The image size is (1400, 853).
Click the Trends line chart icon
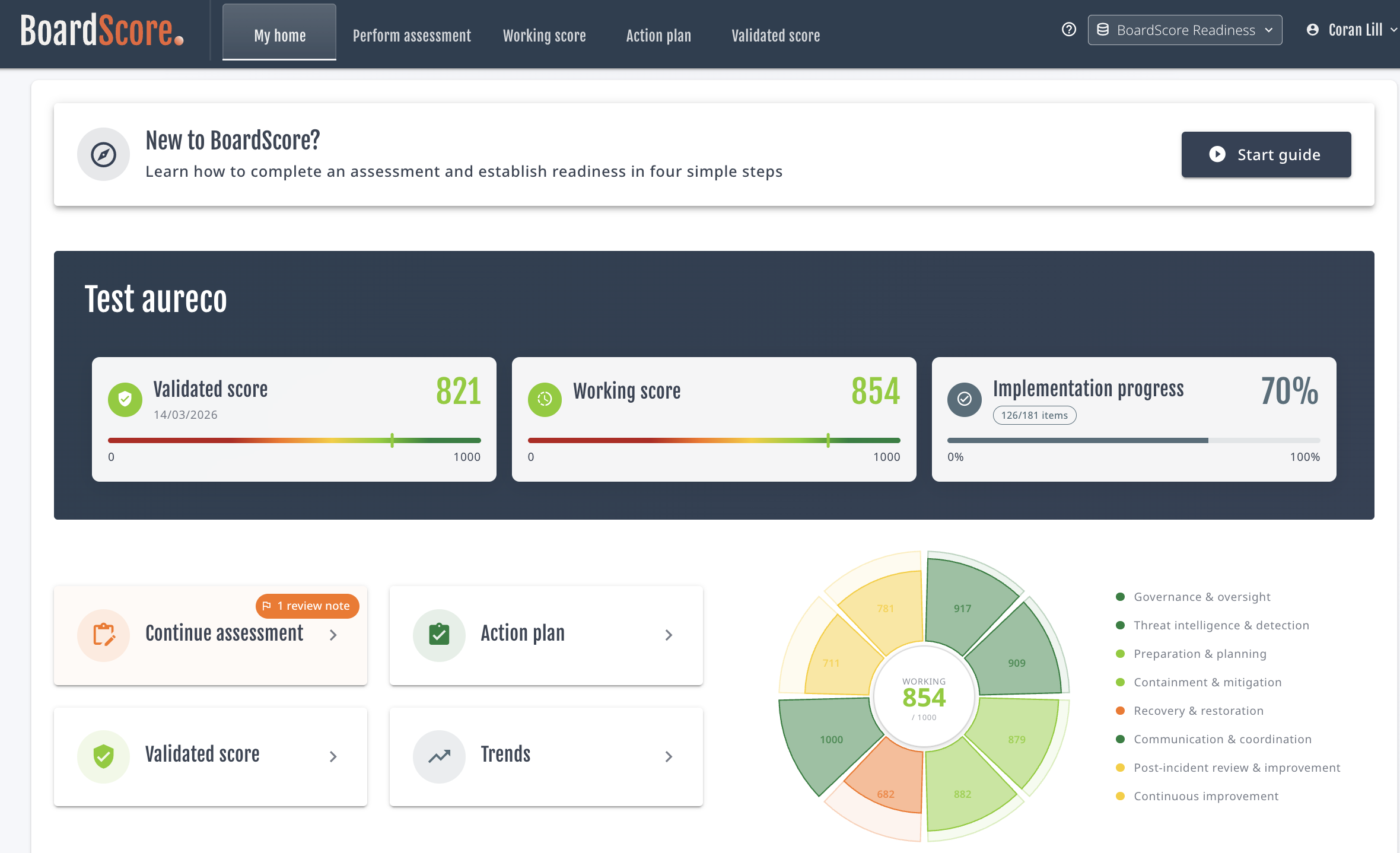(x=439, y=756)
